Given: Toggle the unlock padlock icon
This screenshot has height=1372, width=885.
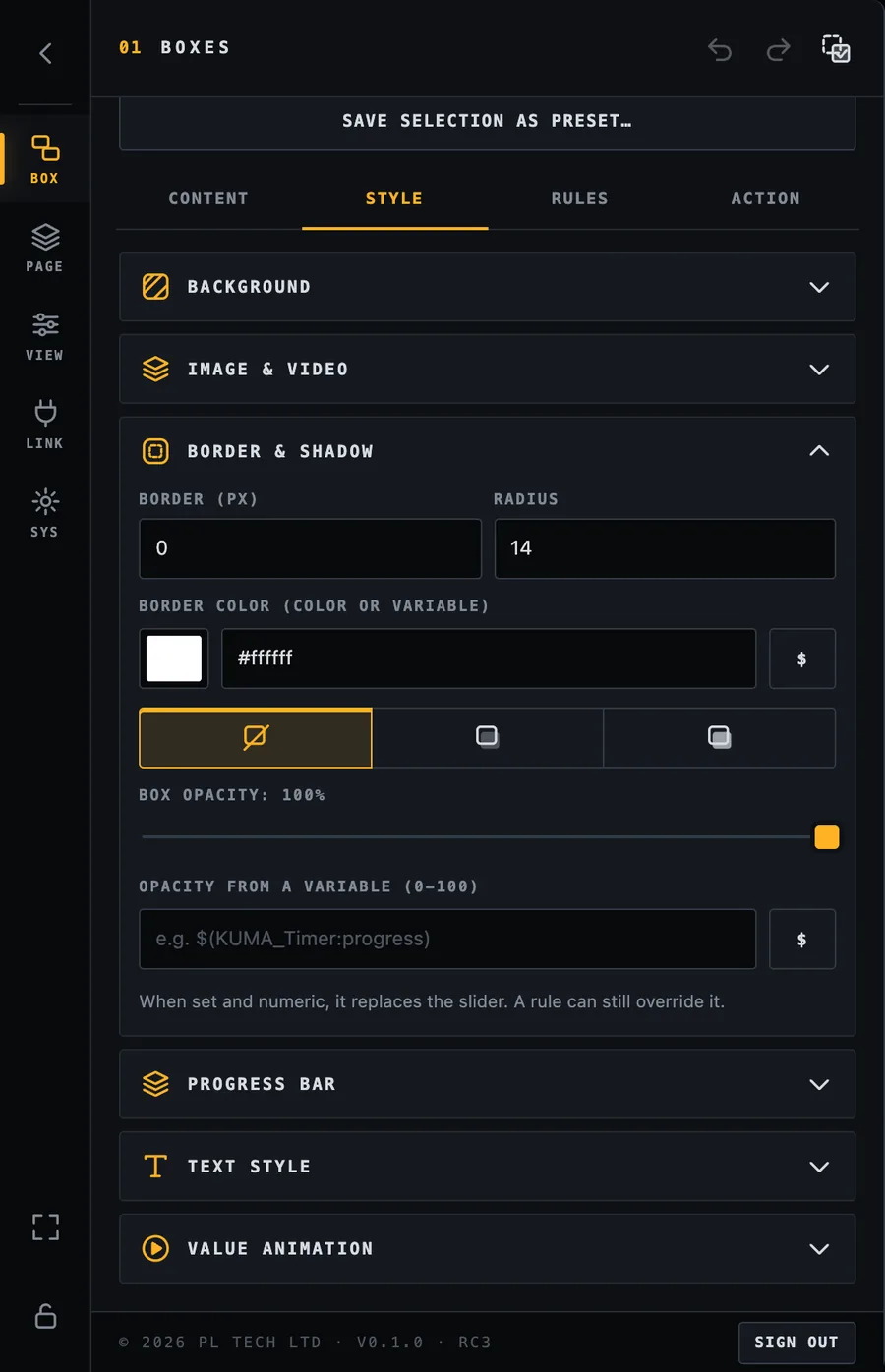Looking at the screenshot, I should click(x=45, y=1316).
